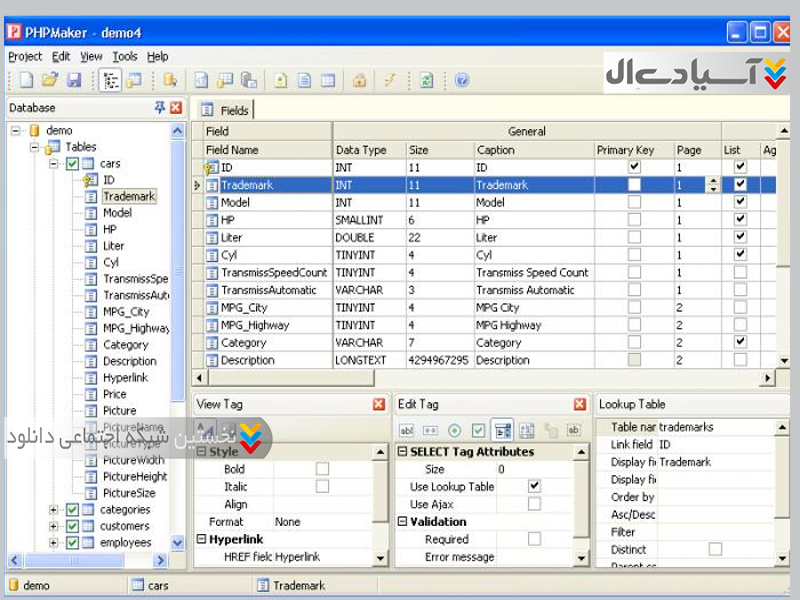Viewport: 800px width, 600px height.
Task: Toggle Primary Key checkbox for Trademark row
Action: click(x=634, y=185)
